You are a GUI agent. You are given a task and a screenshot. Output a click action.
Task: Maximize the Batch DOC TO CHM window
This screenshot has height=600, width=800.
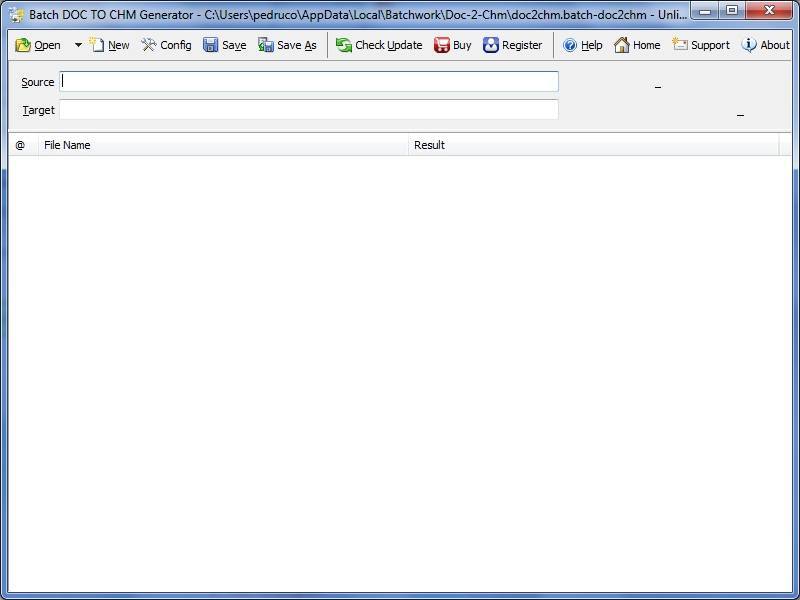pos(732,11)
